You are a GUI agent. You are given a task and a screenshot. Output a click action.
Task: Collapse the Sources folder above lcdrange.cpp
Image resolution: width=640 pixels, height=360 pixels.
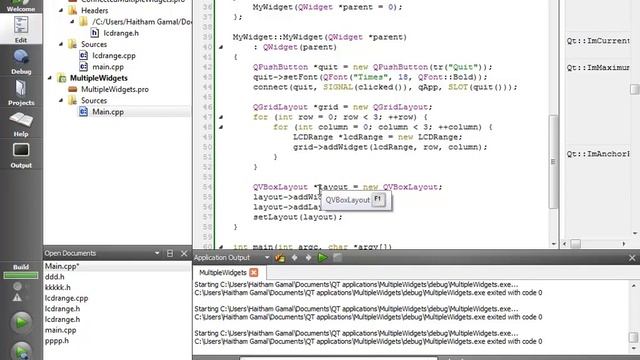[x=61, y=44]
